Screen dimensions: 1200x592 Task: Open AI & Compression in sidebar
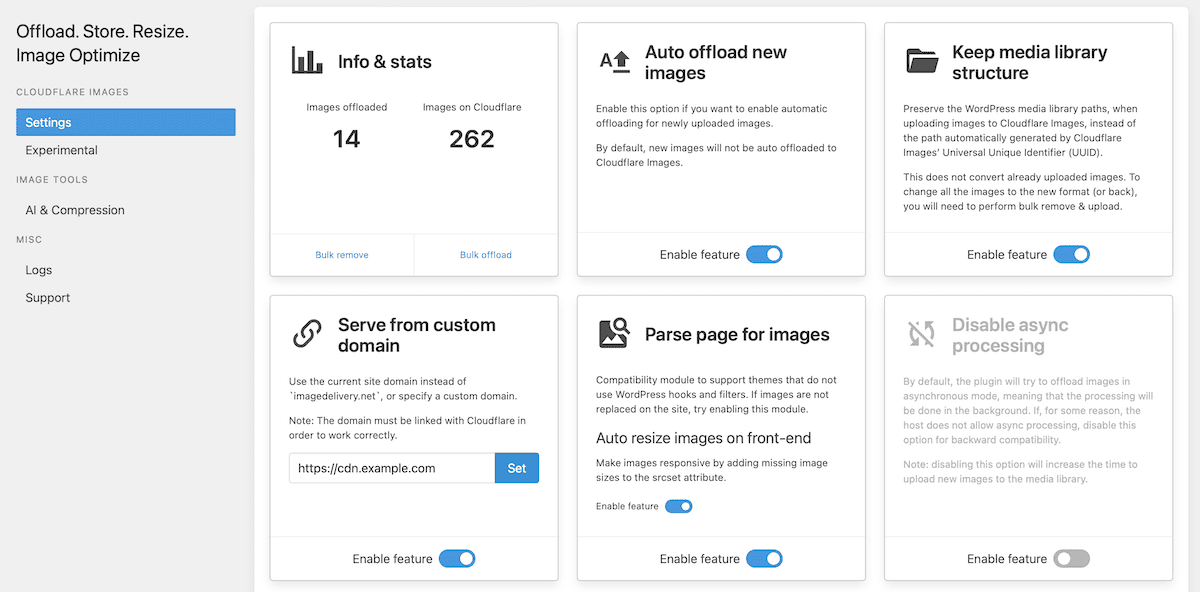(75, 210)
